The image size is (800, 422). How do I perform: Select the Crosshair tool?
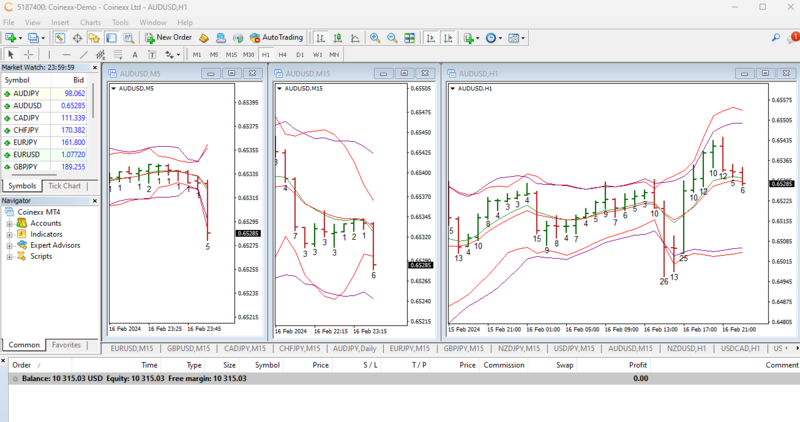click(x=28, y=54)
